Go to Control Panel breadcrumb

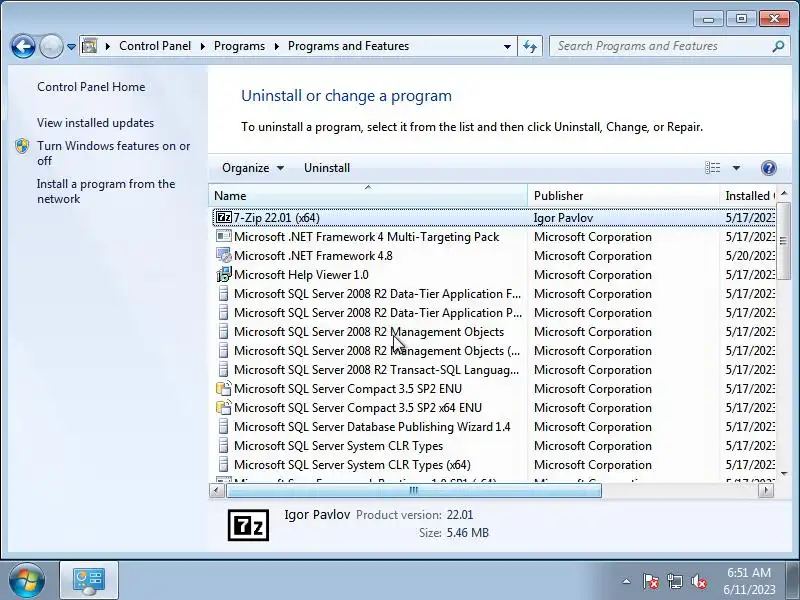pos(155,46)
